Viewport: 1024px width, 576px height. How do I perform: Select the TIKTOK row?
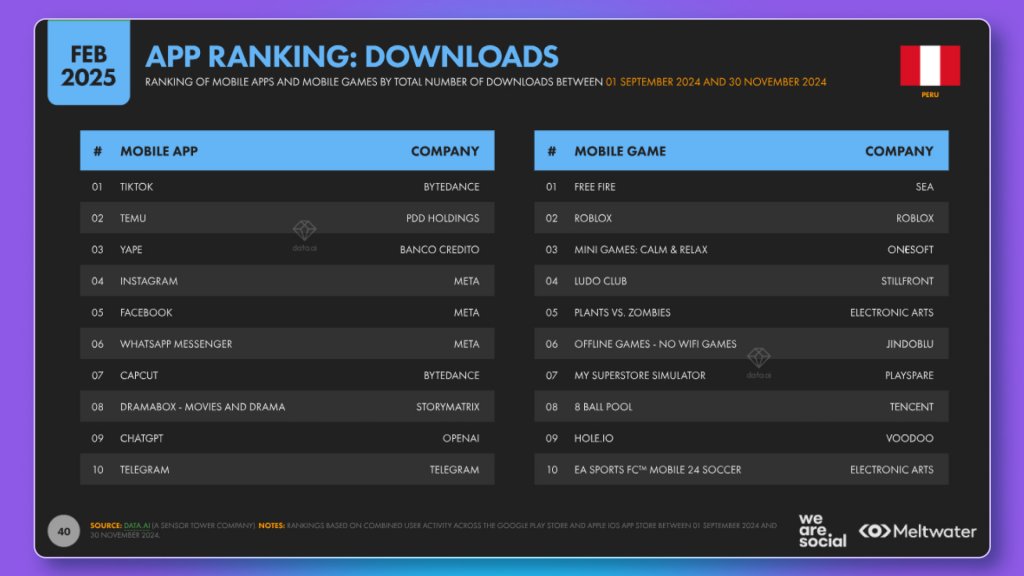[287, 187]
